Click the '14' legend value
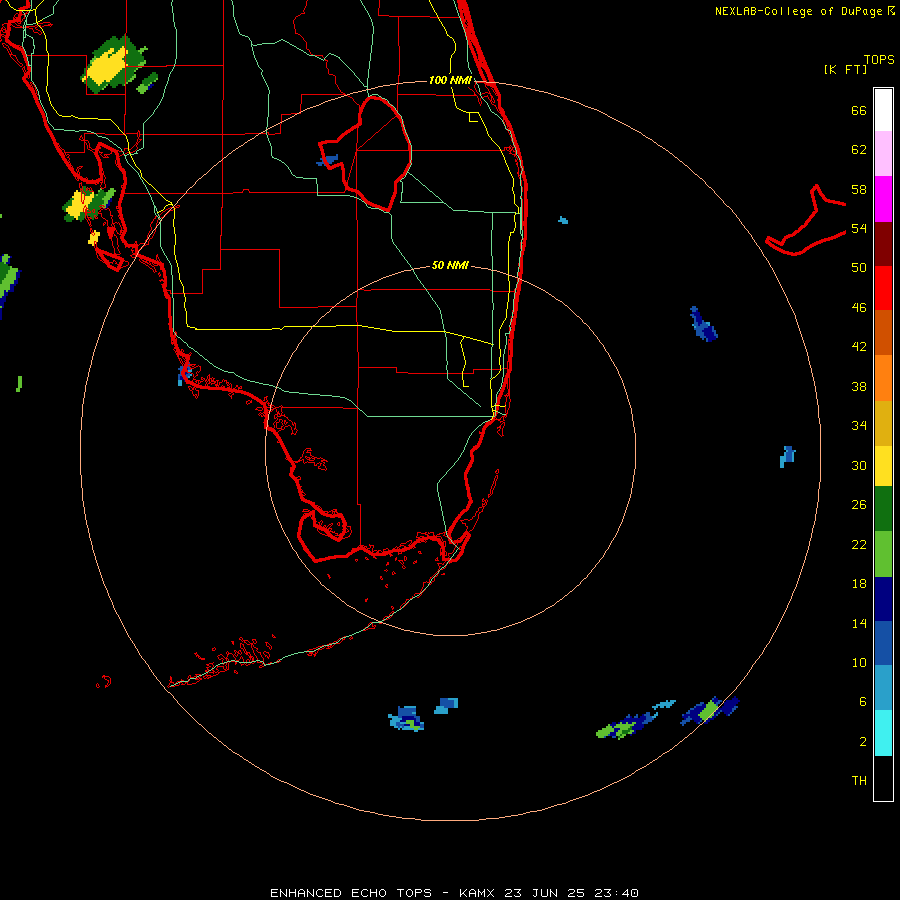900x900 pixels. pos(859,623)
